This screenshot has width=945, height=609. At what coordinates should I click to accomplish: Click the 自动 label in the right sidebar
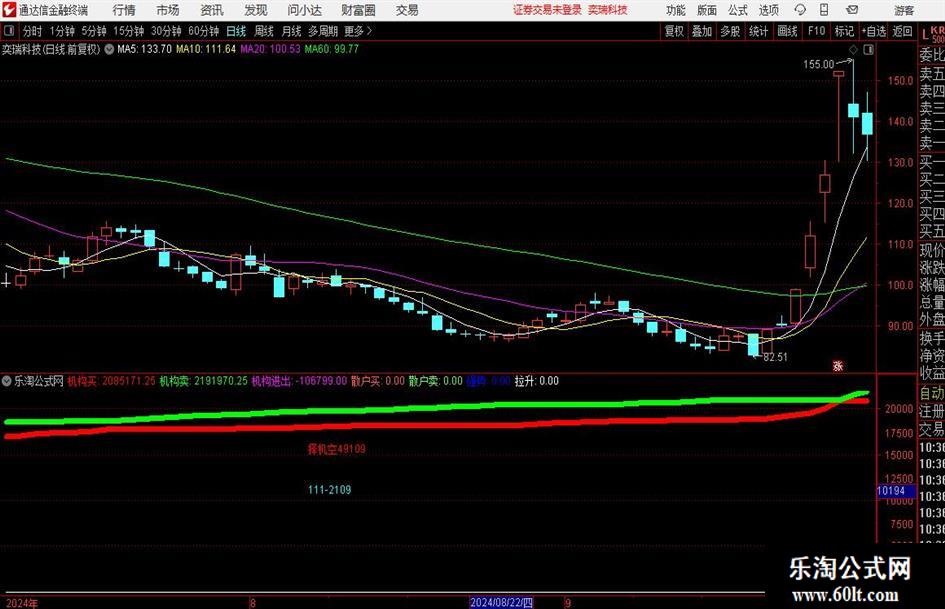click(x=932, y=393)
